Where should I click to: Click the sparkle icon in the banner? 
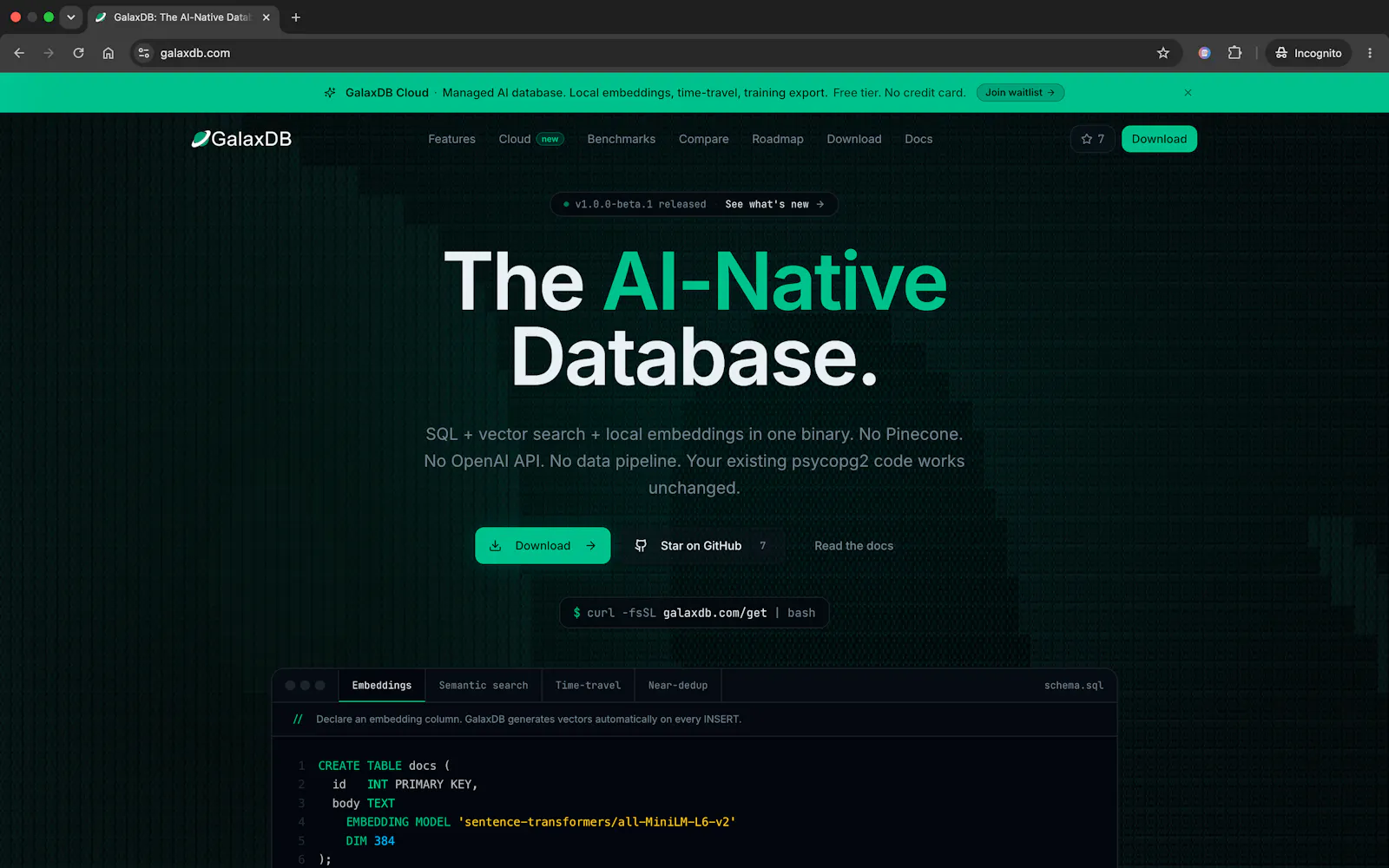pos(330,93)
